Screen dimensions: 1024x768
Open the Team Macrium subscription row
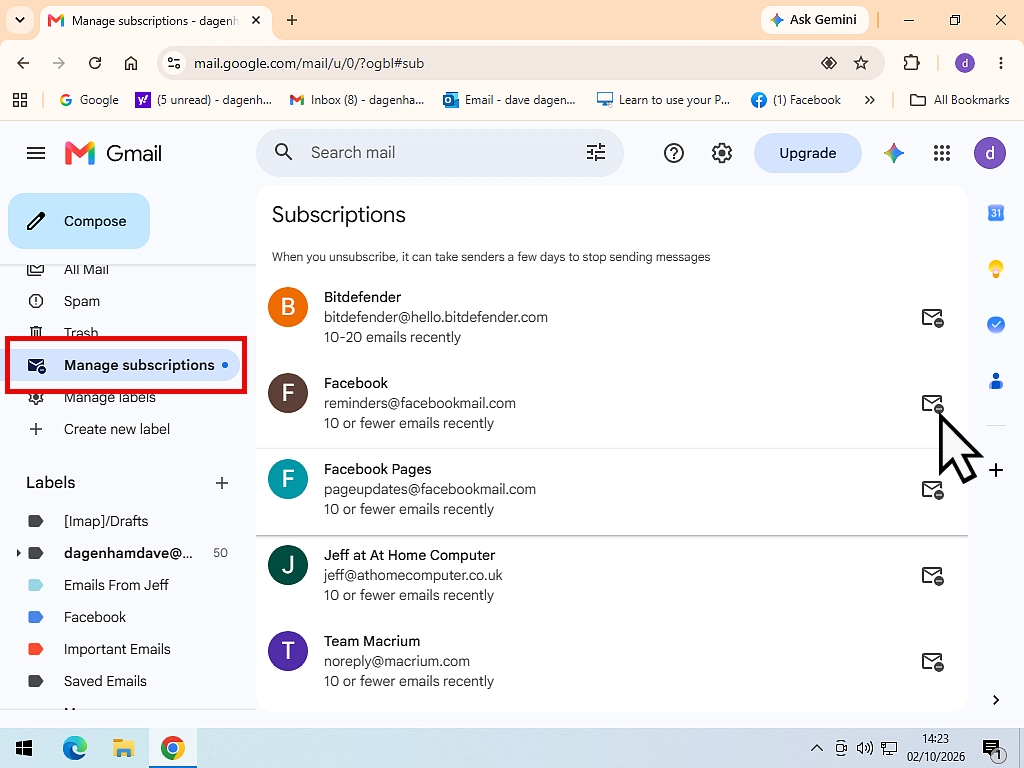[x=611, y=662]
